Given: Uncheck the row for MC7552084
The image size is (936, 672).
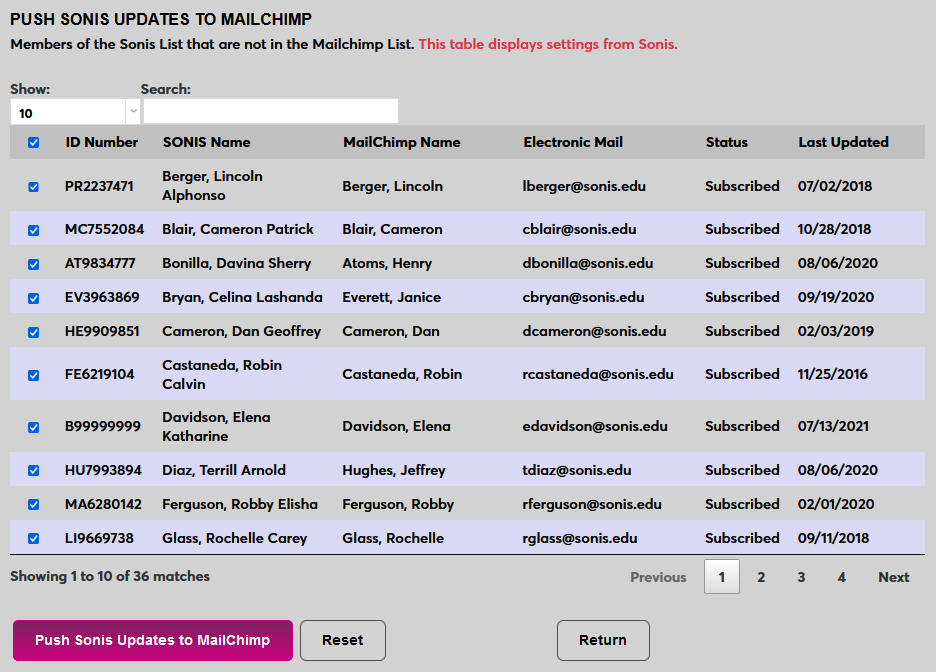Looking at the screenshot, I should tap(33, 230).
